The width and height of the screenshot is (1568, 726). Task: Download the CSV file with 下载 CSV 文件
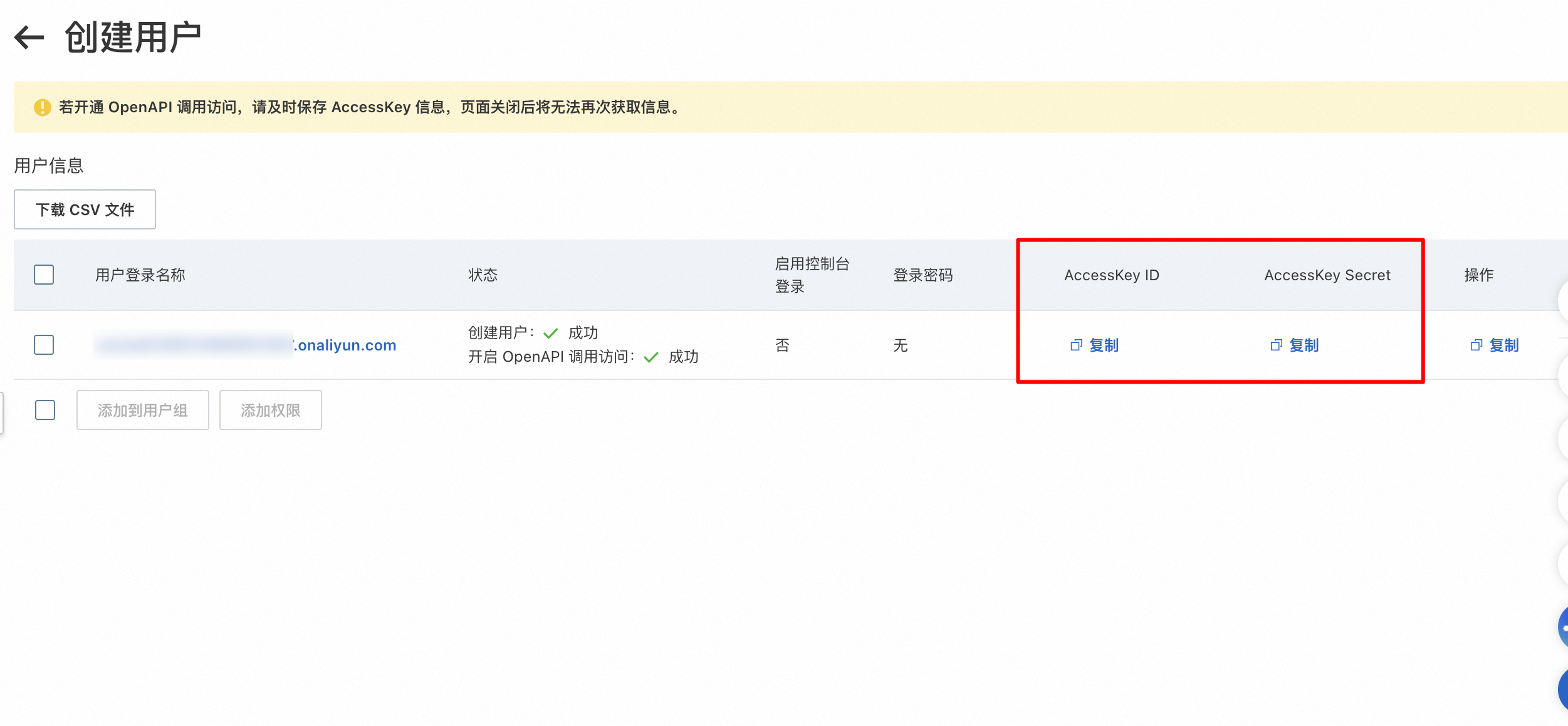click(85, 209)
